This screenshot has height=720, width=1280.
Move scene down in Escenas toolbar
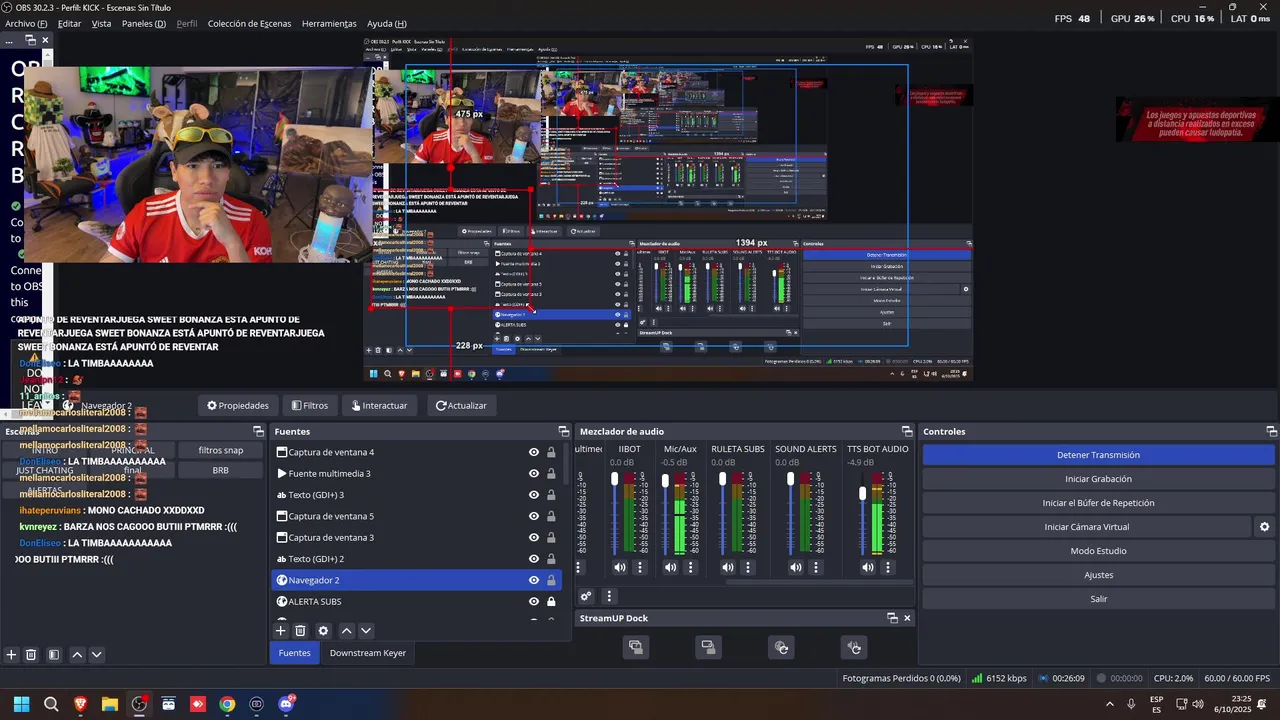point(97,655)
